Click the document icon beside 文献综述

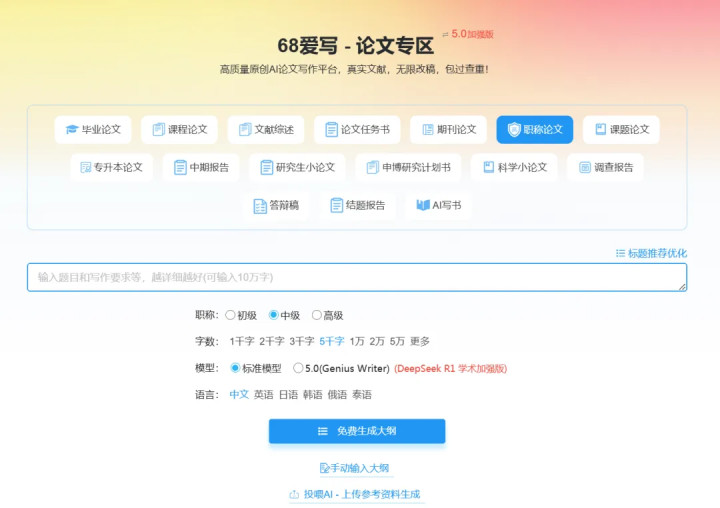pos(245,130)
